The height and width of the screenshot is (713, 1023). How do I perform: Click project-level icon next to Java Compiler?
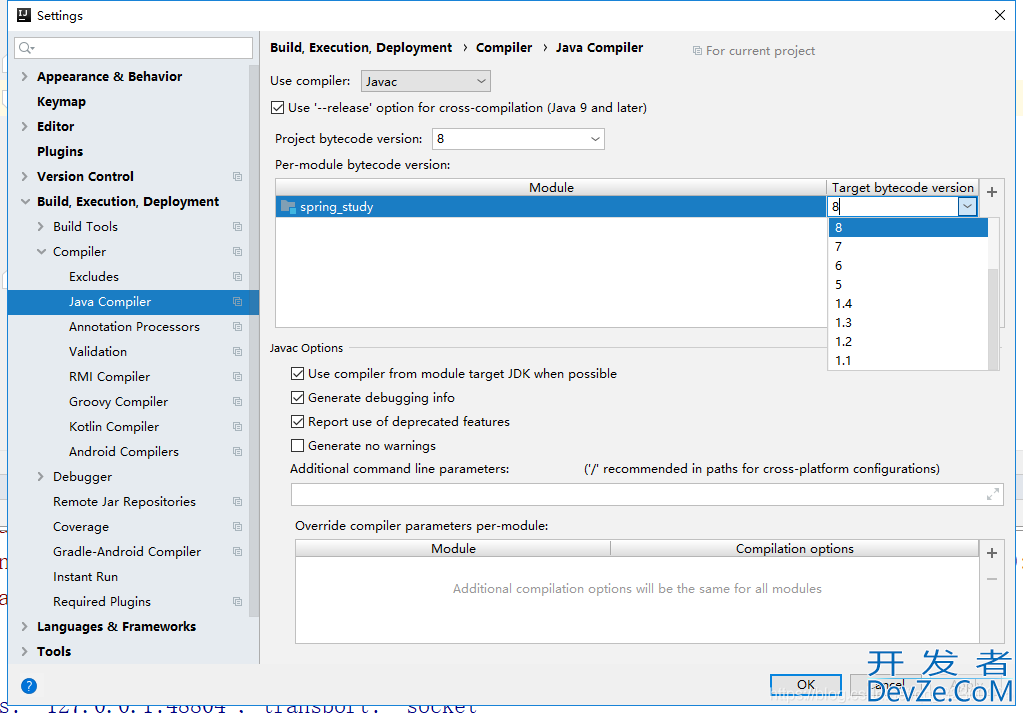click(237, 301)
